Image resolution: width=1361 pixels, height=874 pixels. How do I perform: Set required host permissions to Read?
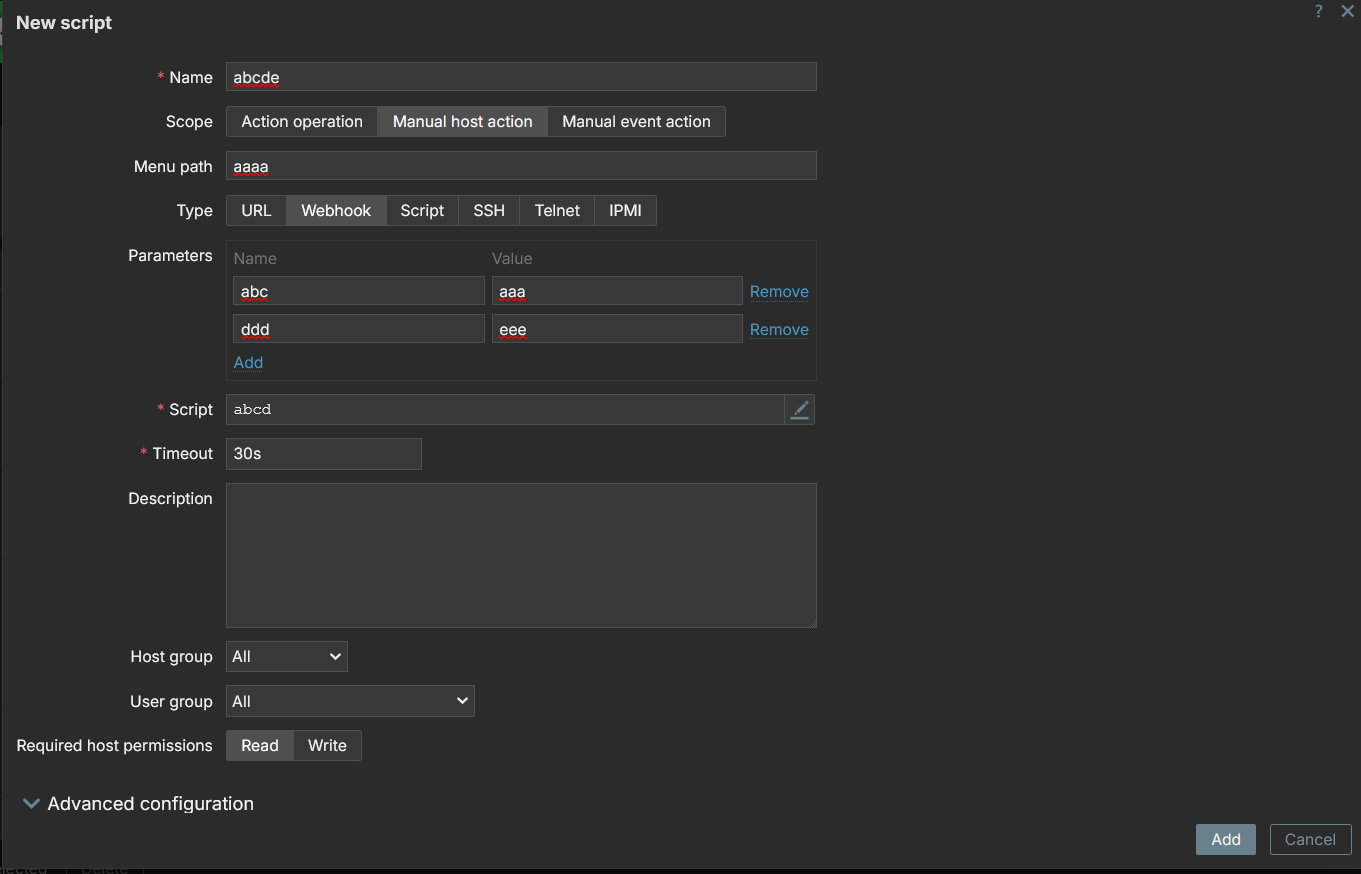click(x=260, y=746)
